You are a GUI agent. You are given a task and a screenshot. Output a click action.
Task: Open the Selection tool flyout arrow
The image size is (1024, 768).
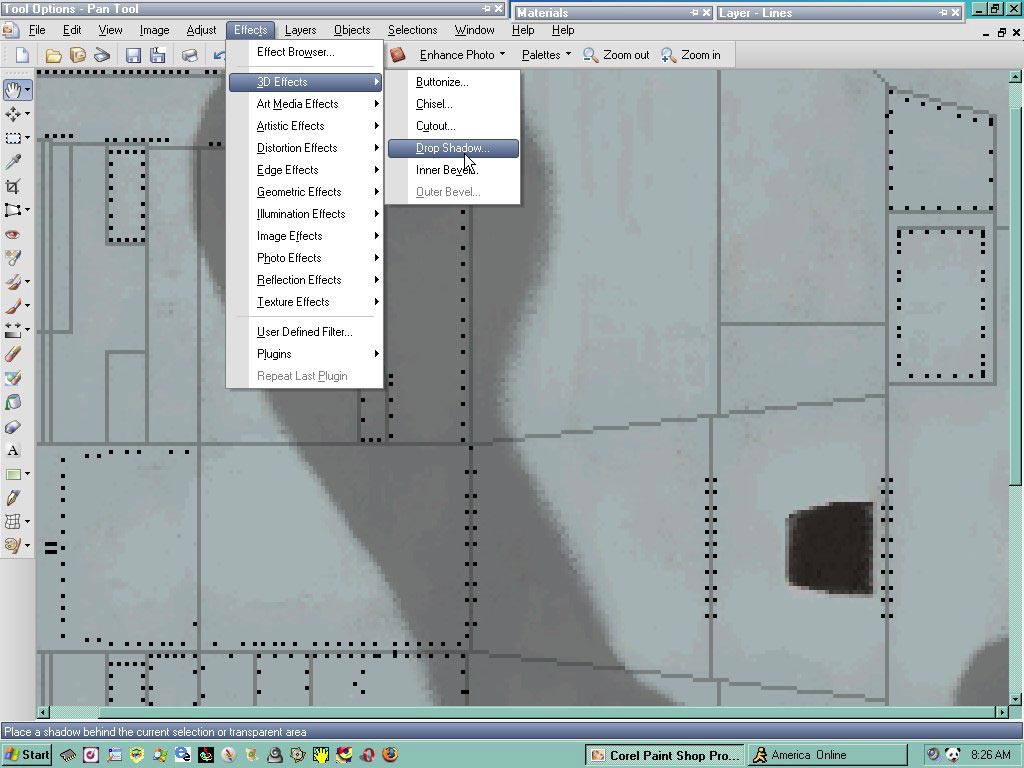pos(27,138)
